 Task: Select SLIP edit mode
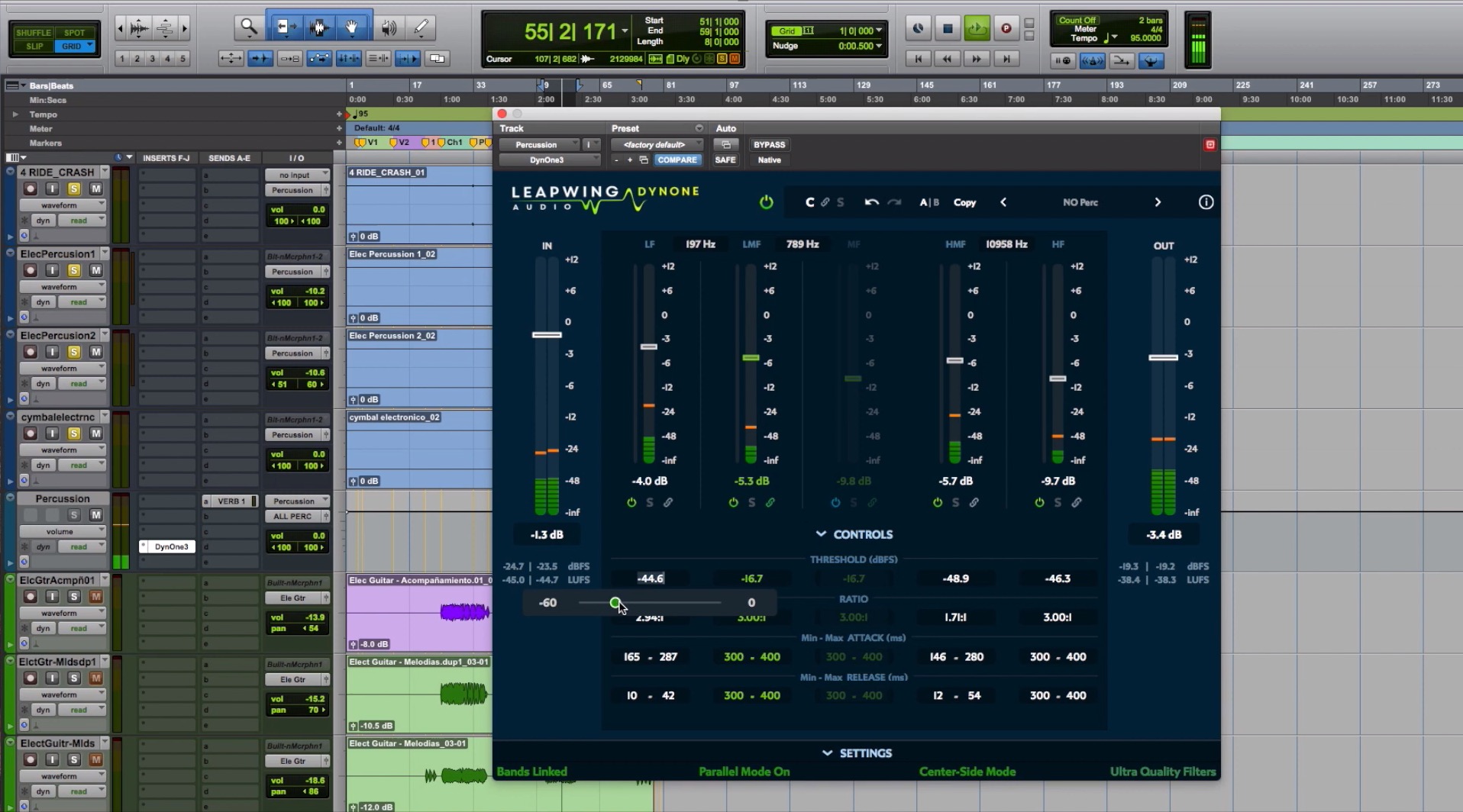coord(34,47)
